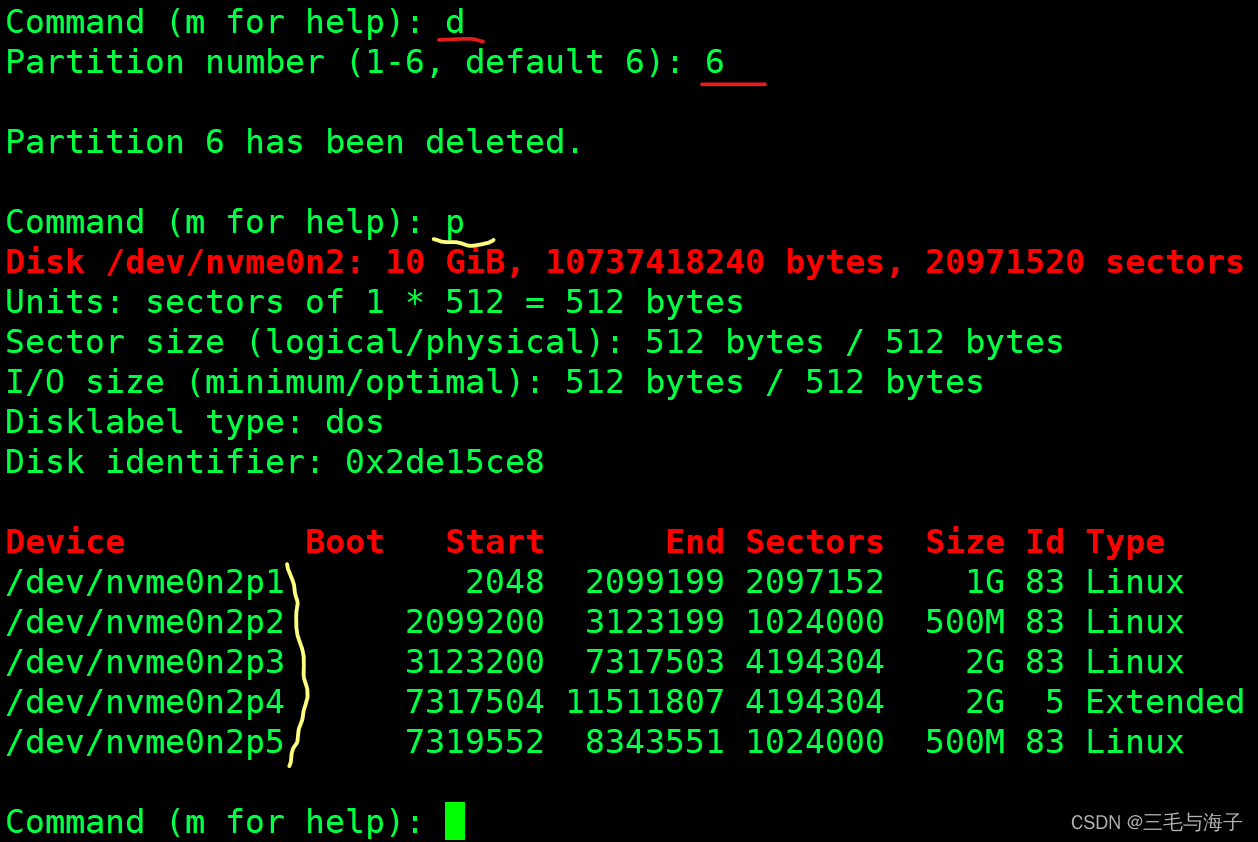Click the 'Id' column header
This screenshot has width=1258, height=842.
1045,542
